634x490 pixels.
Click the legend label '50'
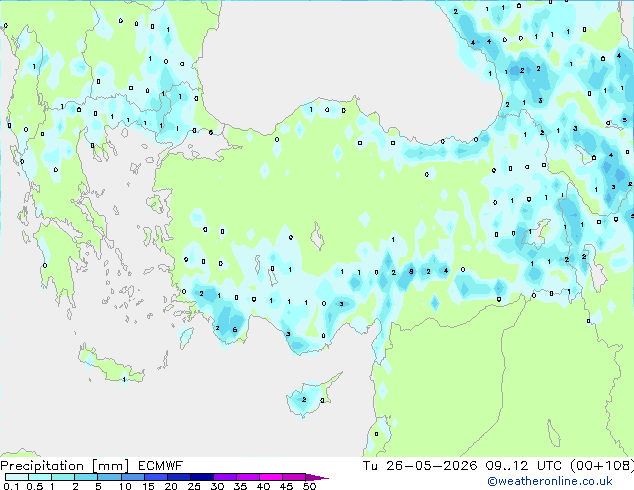pyautogui.click(x=309, y=486)
